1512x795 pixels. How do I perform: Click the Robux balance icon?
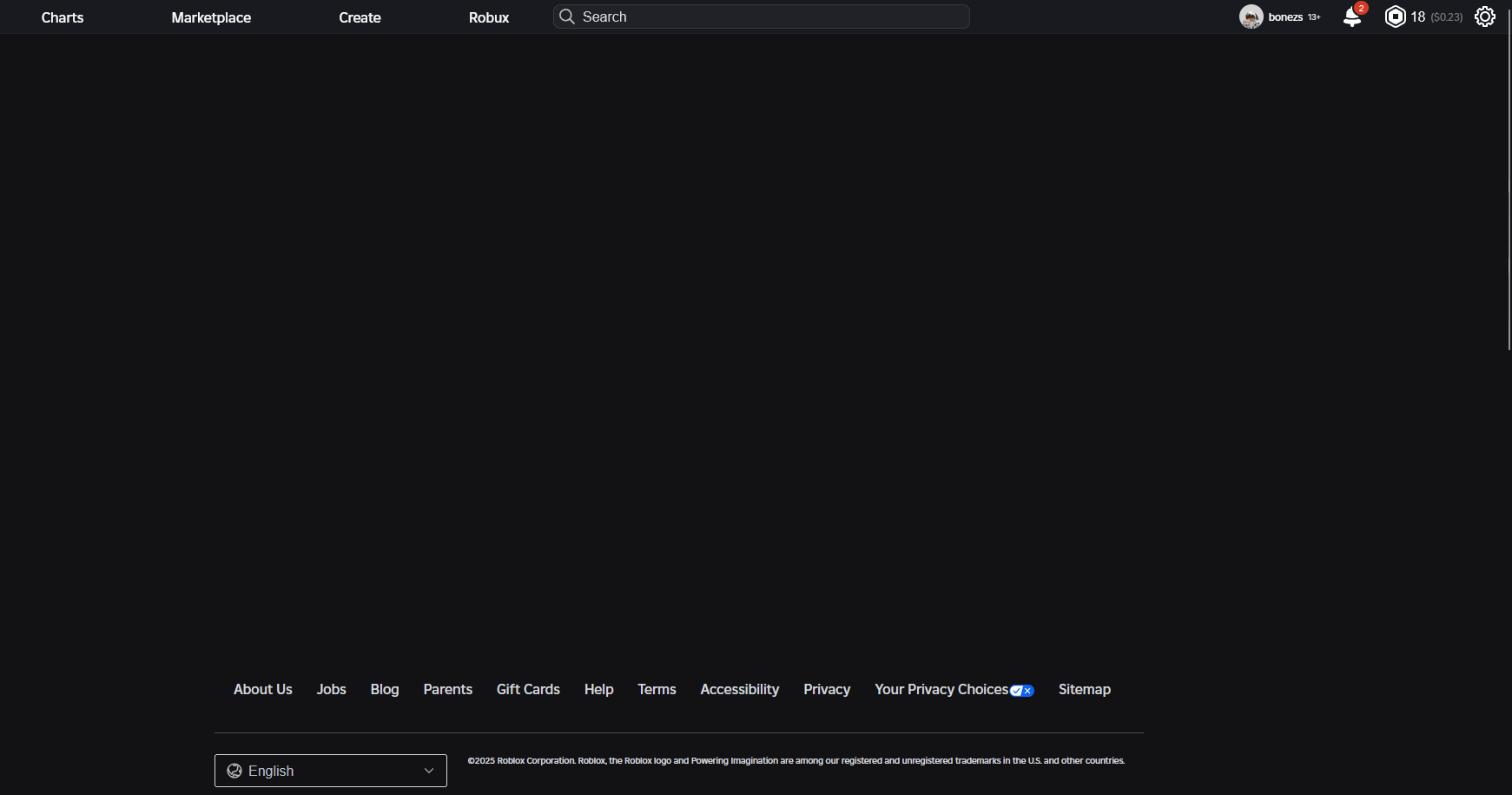point(1395,17)
